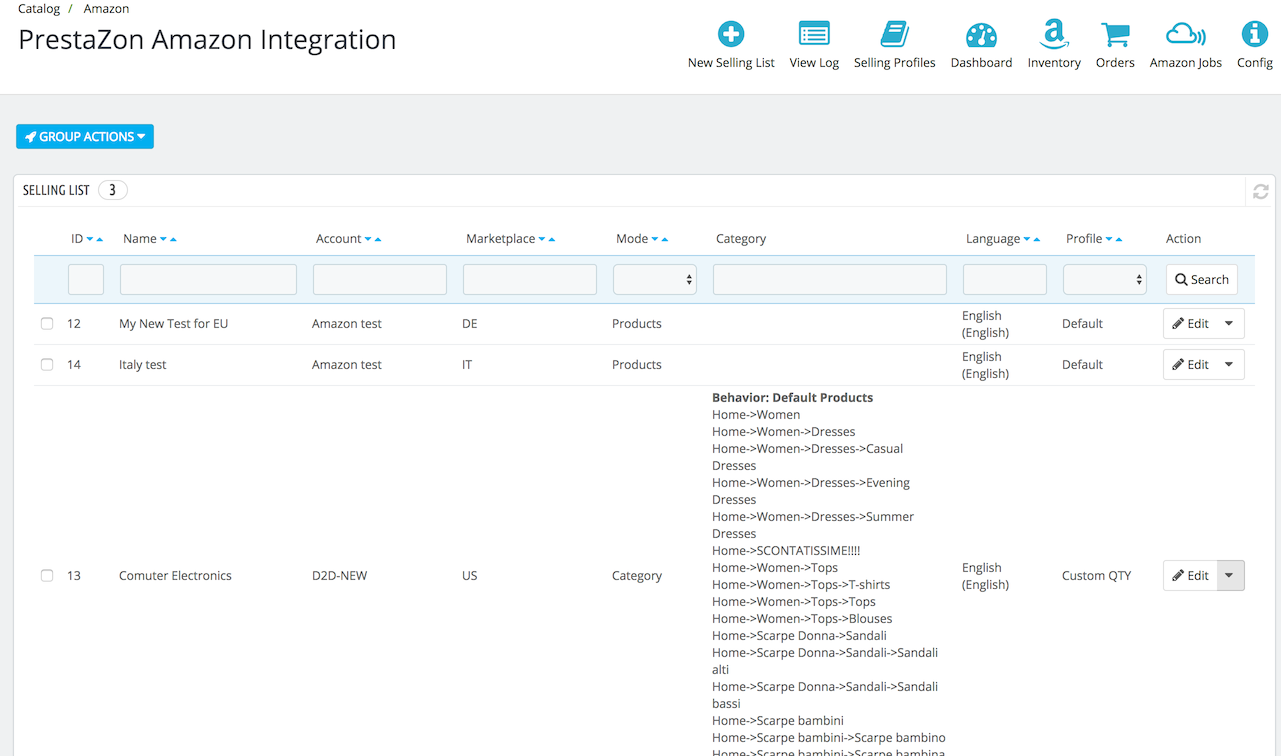Open the Mode filter dropdown
1281x756 pixels.
coord(655,280)
